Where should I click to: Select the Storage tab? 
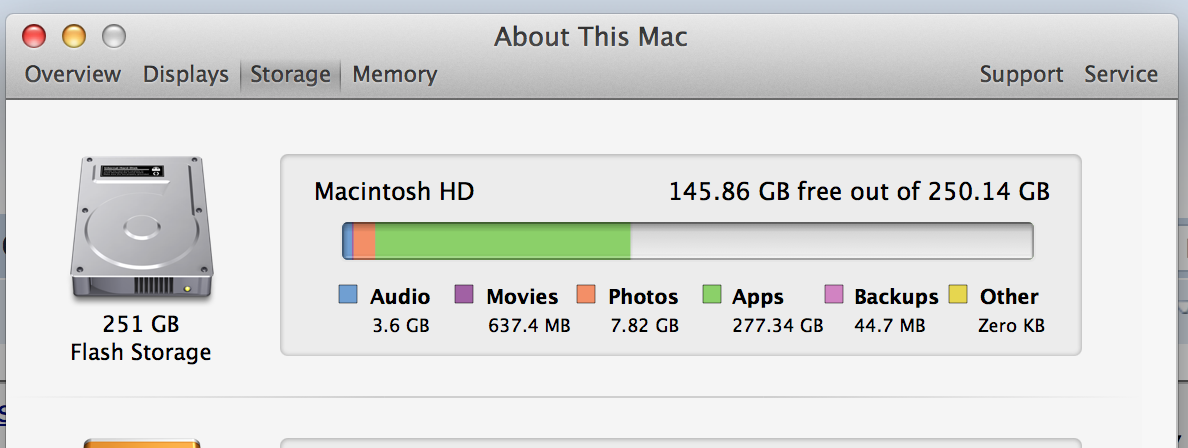290,74
